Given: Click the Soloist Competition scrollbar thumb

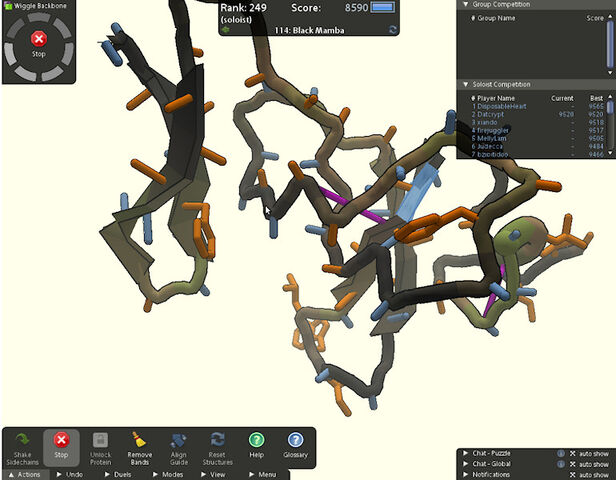Looking at the screenshot, I should 610,107.
